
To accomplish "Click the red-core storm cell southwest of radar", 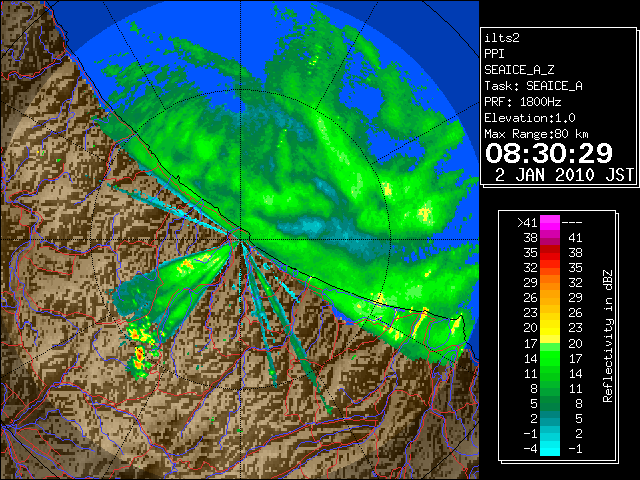I will pos(139,354).
